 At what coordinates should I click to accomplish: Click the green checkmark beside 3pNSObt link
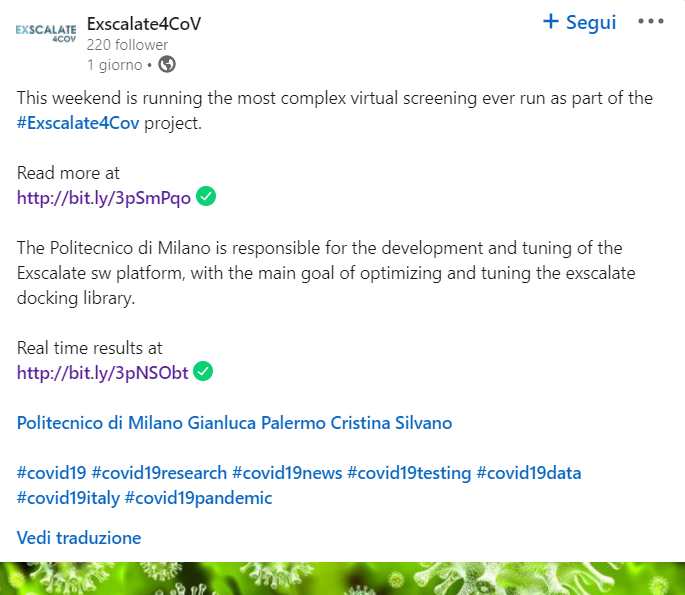point(204,372)
